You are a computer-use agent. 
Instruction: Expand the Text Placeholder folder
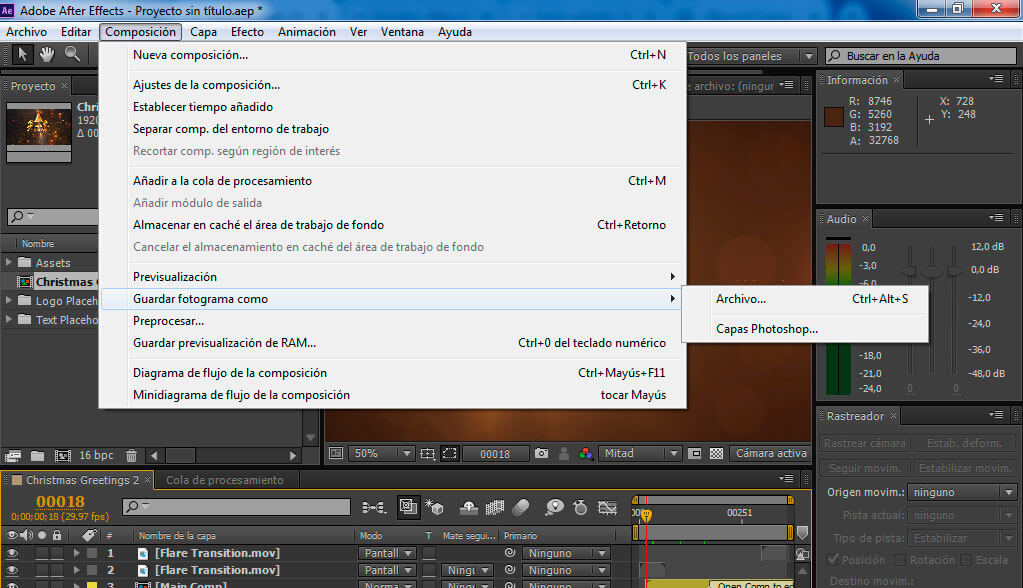click(9, 319)
